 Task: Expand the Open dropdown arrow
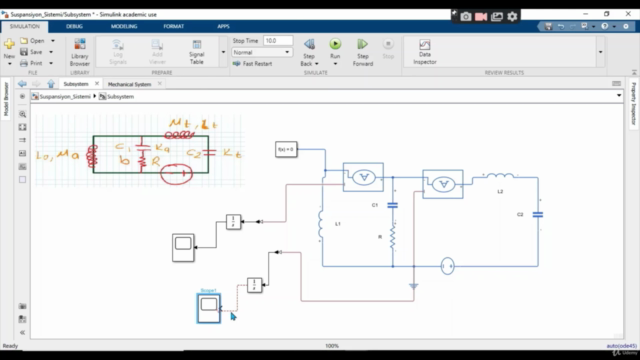pyautogui.click(x=53, y=41)
